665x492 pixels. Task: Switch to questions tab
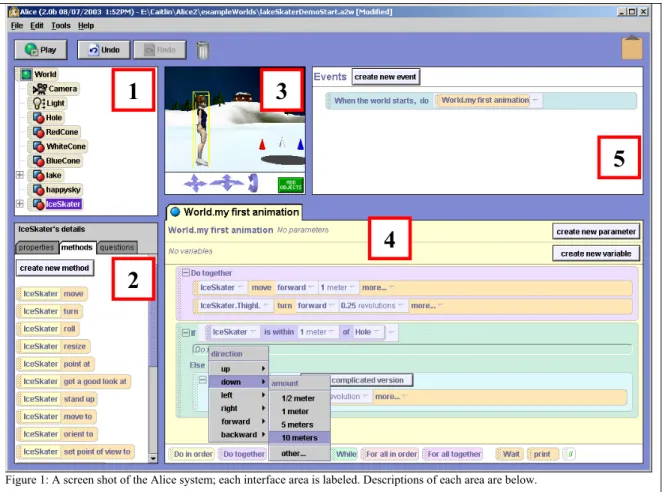tap(117, 247)
